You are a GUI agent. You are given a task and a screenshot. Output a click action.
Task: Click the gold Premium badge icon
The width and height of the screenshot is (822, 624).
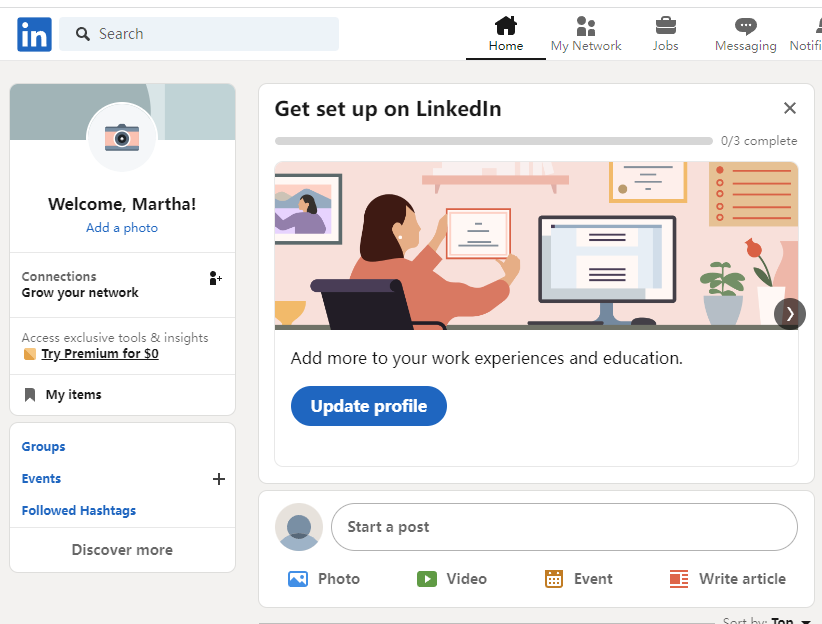pos(30,354)
